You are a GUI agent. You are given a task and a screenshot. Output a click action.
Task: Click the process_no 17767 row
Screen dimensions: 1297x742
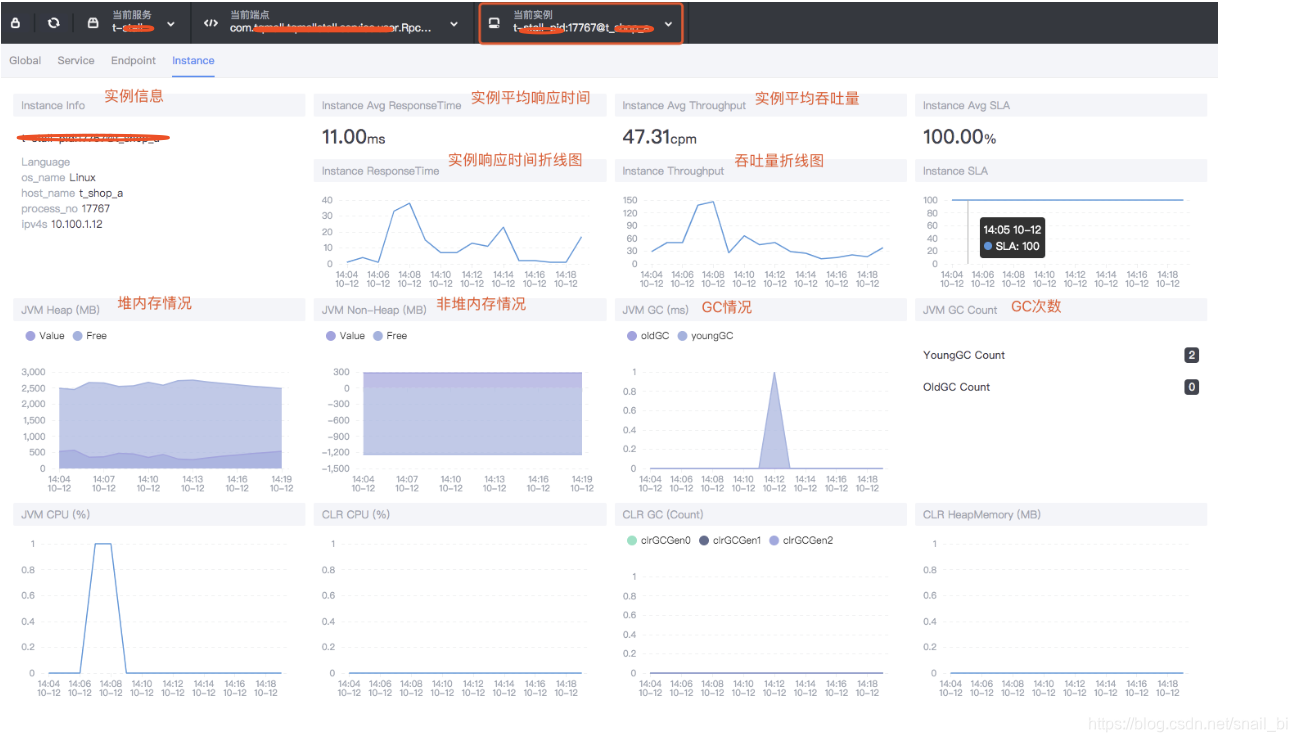click(65, 209)
